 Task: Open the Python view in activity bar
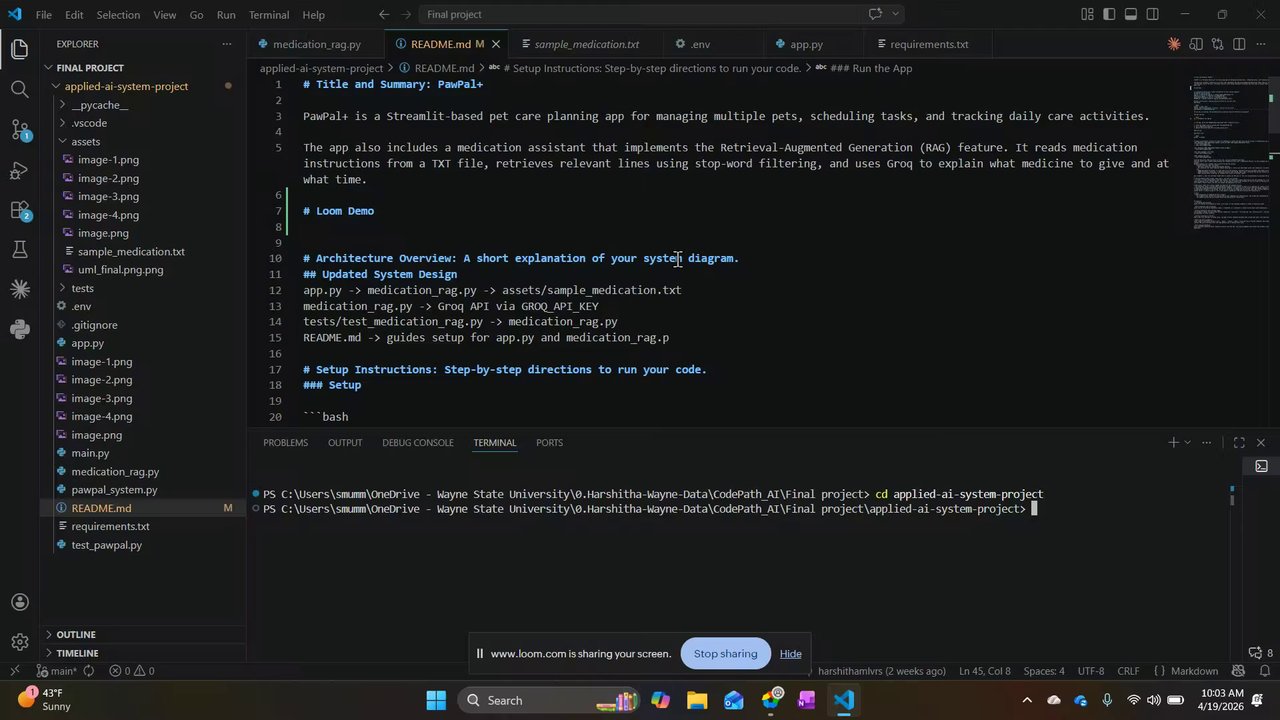19,329
